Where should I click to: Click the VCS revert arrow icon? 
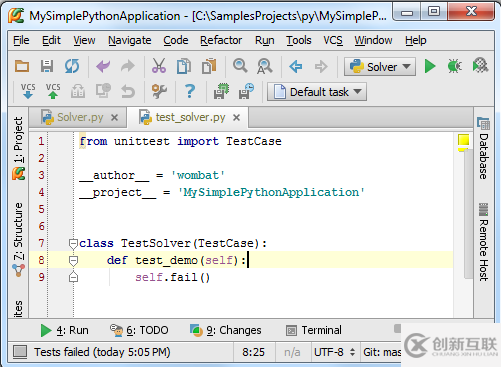click(128, 91)
